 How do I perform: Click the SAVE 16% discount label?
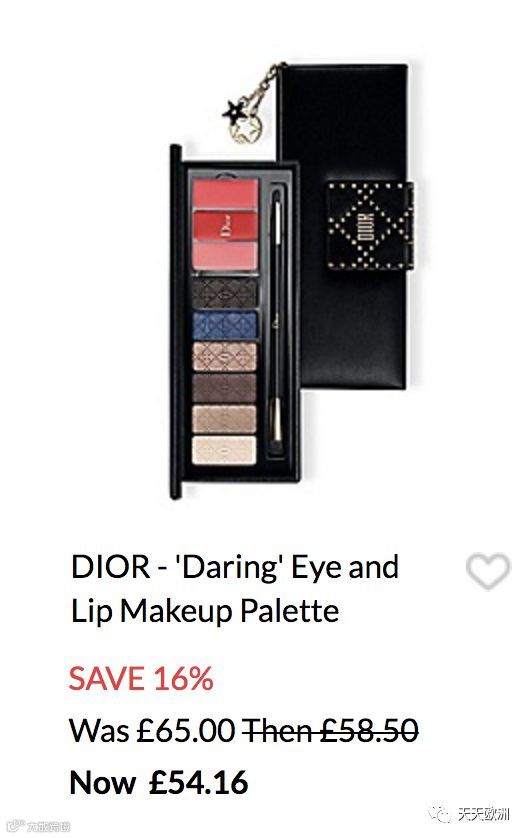[x=141, y=678]
